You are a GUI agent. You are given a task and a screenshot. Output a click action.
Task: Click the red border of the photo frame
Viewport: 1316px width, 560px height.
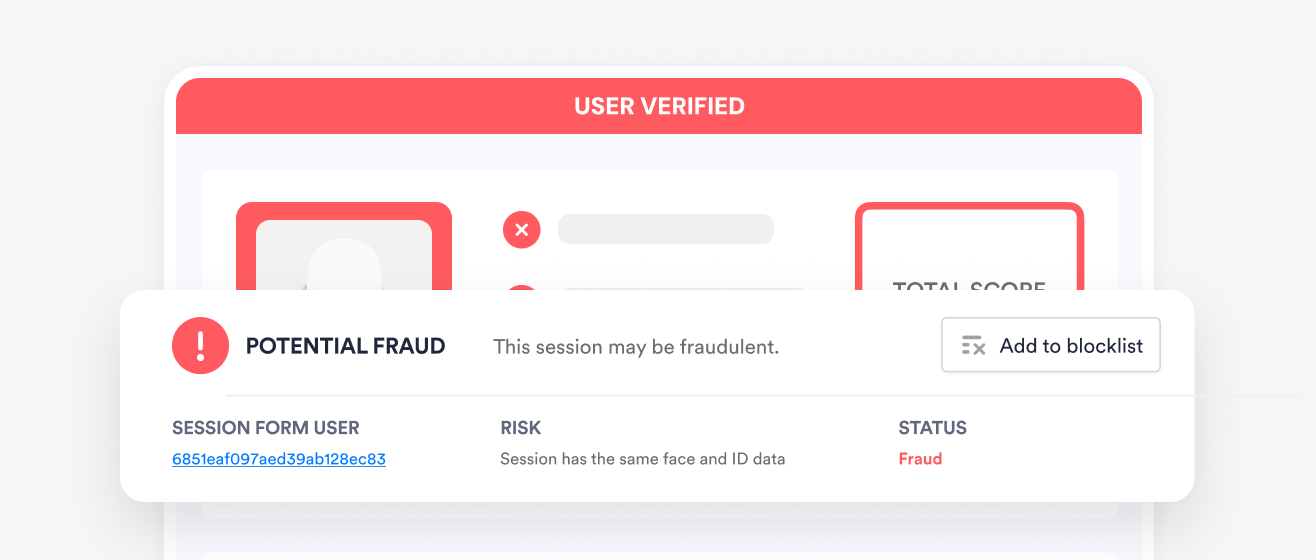[244, 250]
